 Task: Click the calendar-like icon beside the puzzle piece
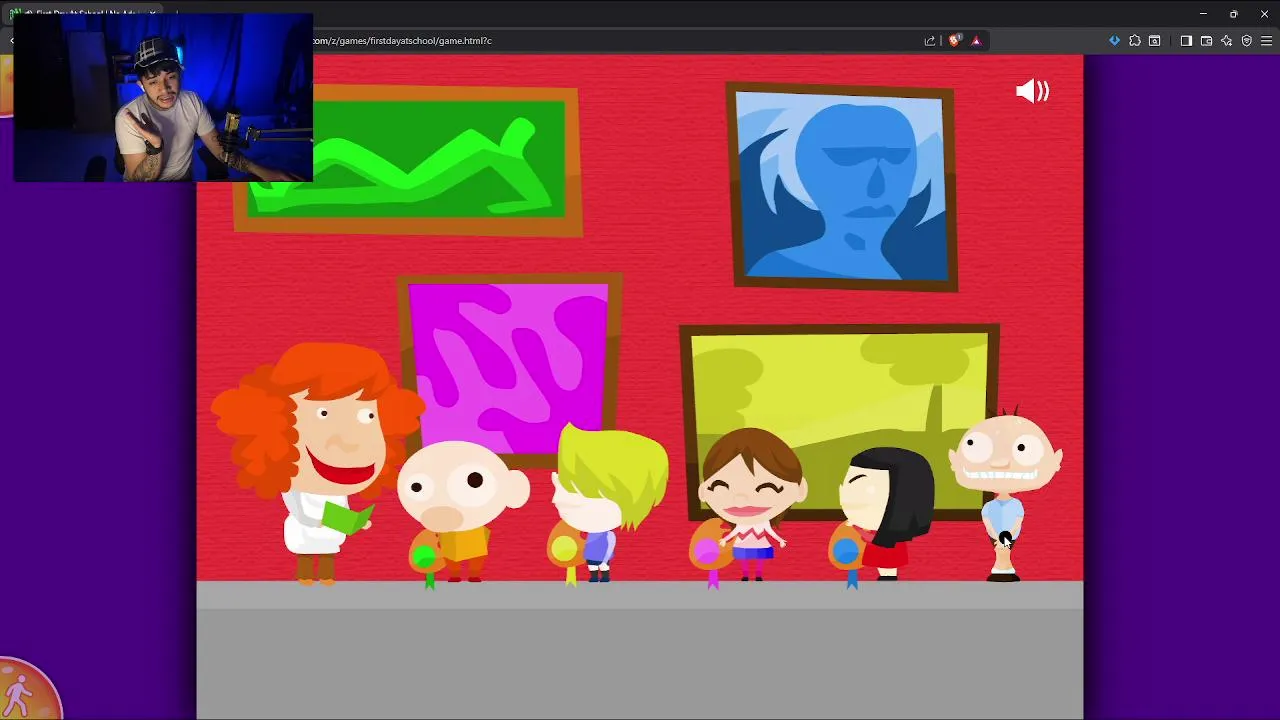tap(1155, 41)
